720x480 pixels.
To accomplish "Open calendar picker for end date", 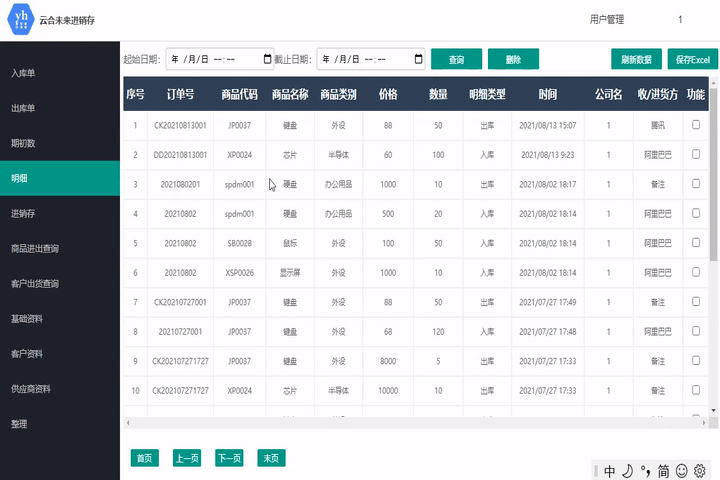I will click(x=418, y=59).
